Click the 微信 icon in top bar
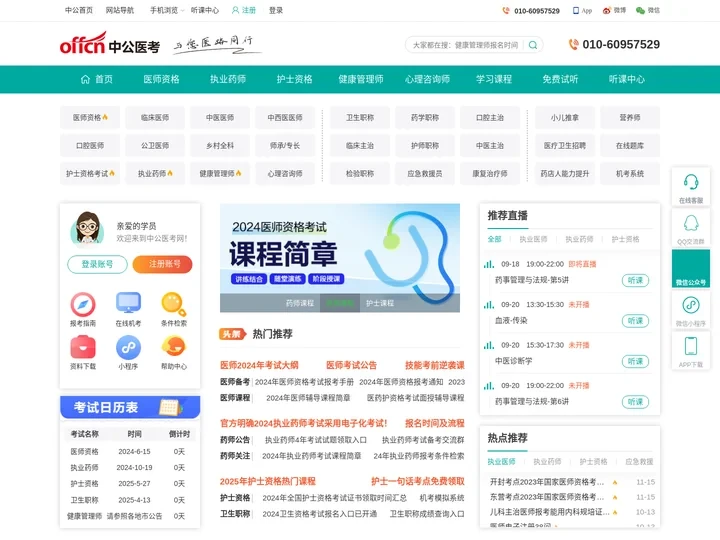 pyautogui.click(x=640, y=10)
